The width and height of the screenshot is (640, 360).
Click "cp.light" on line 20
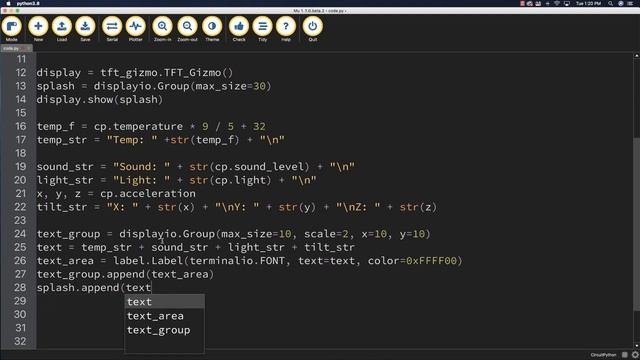point(240,180)
